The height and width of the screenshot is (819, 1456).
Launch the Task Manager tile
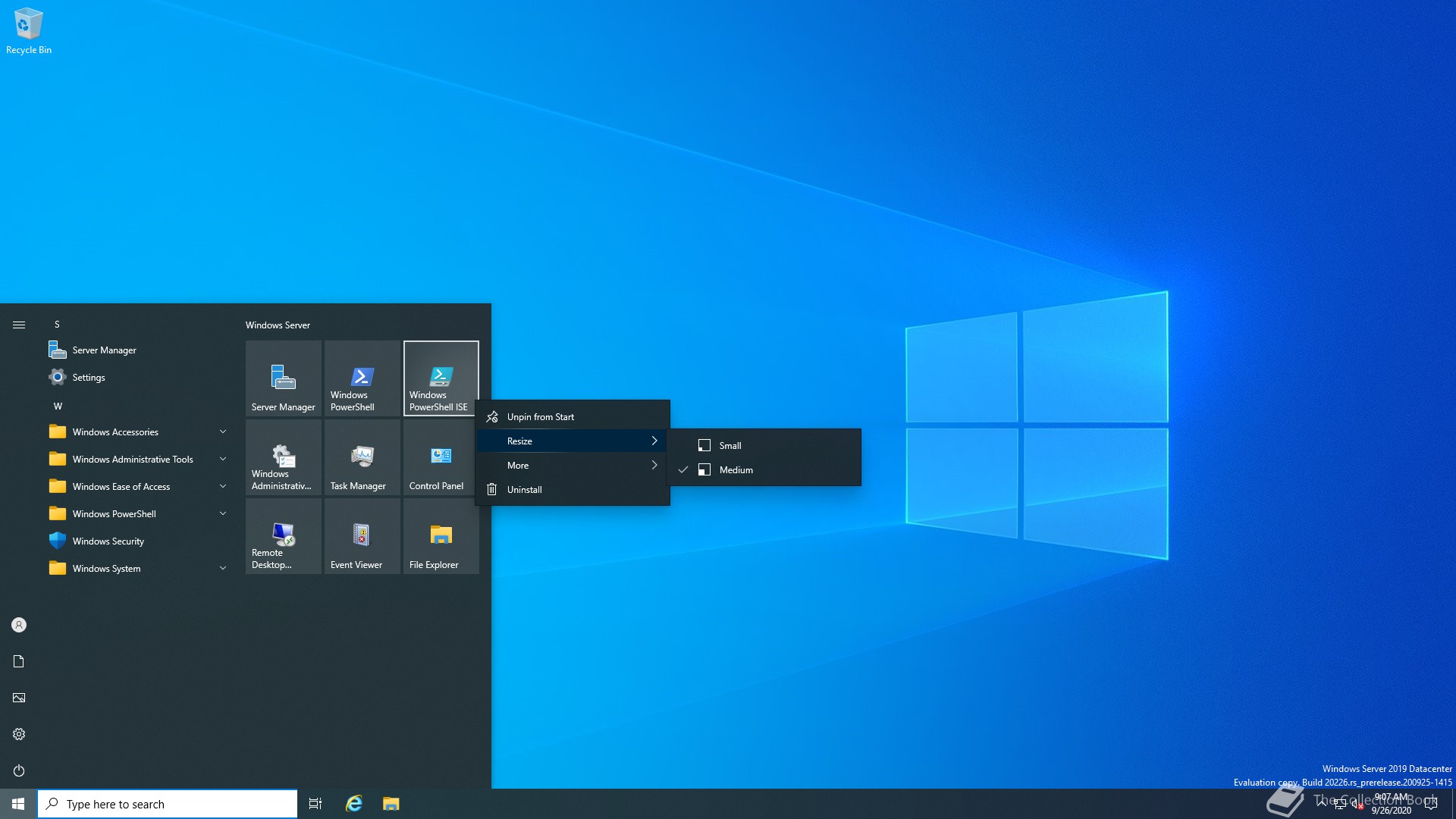click(362, 457)
